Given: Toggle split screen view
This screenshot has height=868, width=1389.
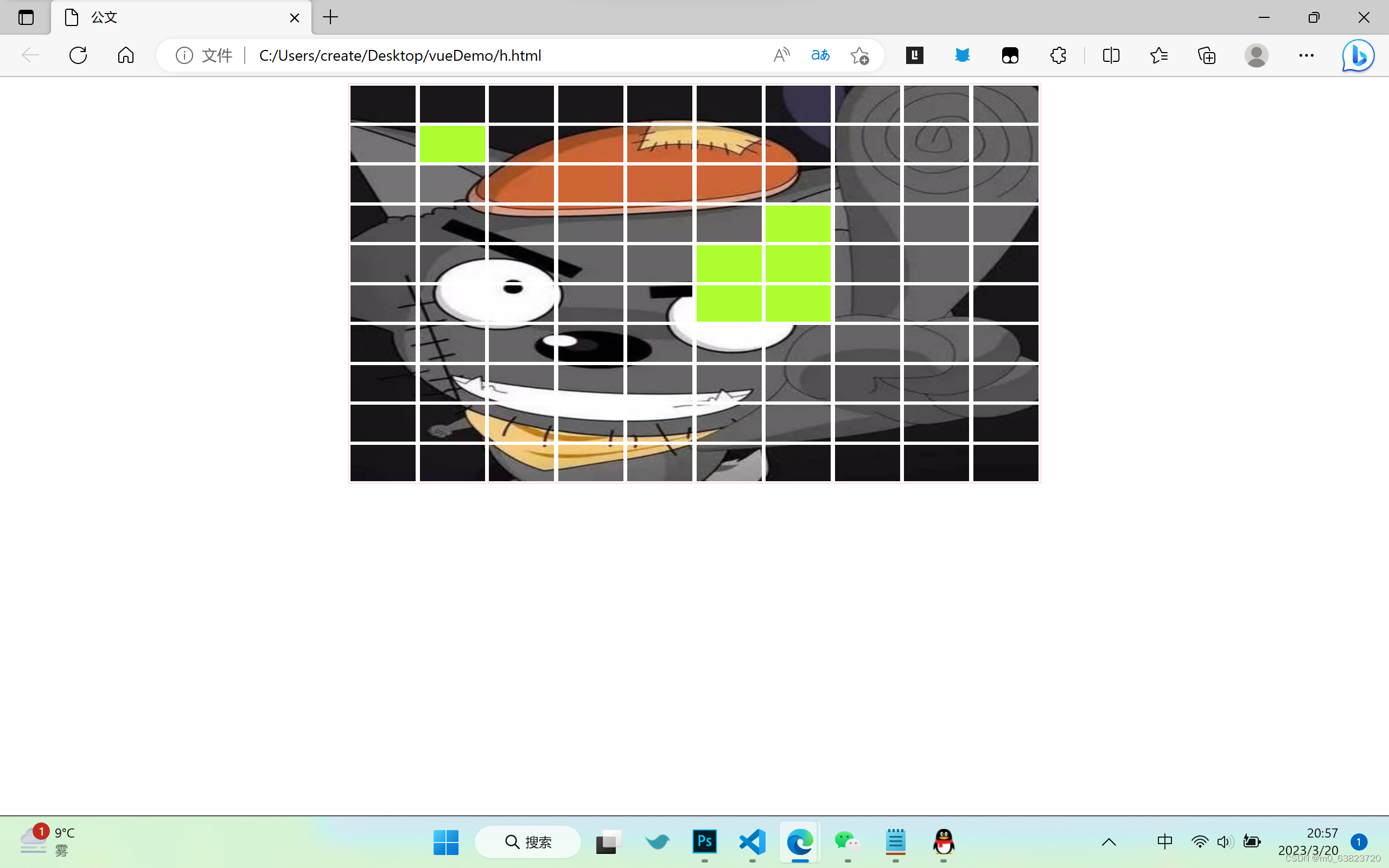Looking at the screenshot, I should tap(1111, 55).
